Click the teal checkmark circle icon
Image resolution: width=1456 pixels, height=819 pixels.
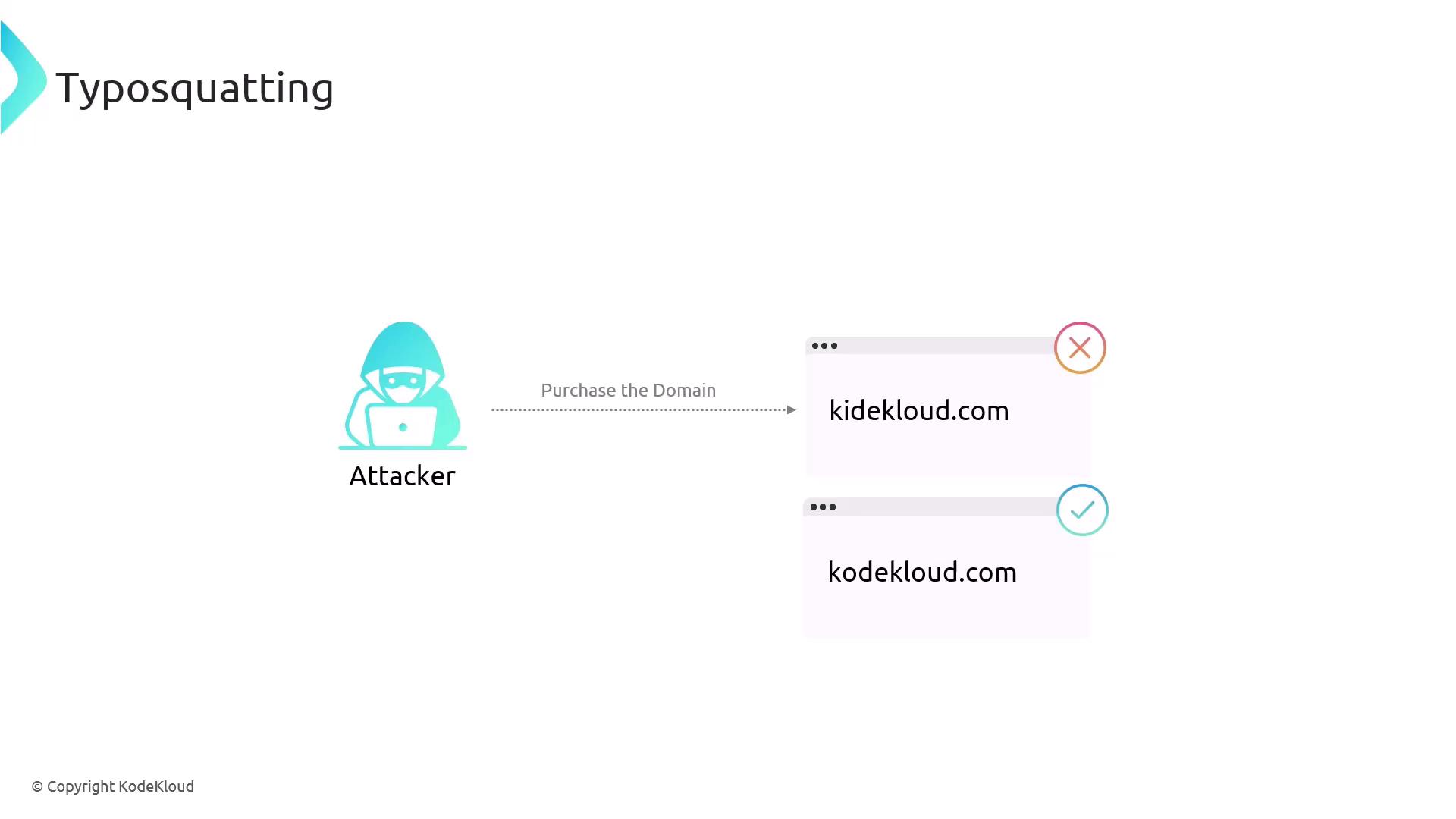coord(1082,510)
